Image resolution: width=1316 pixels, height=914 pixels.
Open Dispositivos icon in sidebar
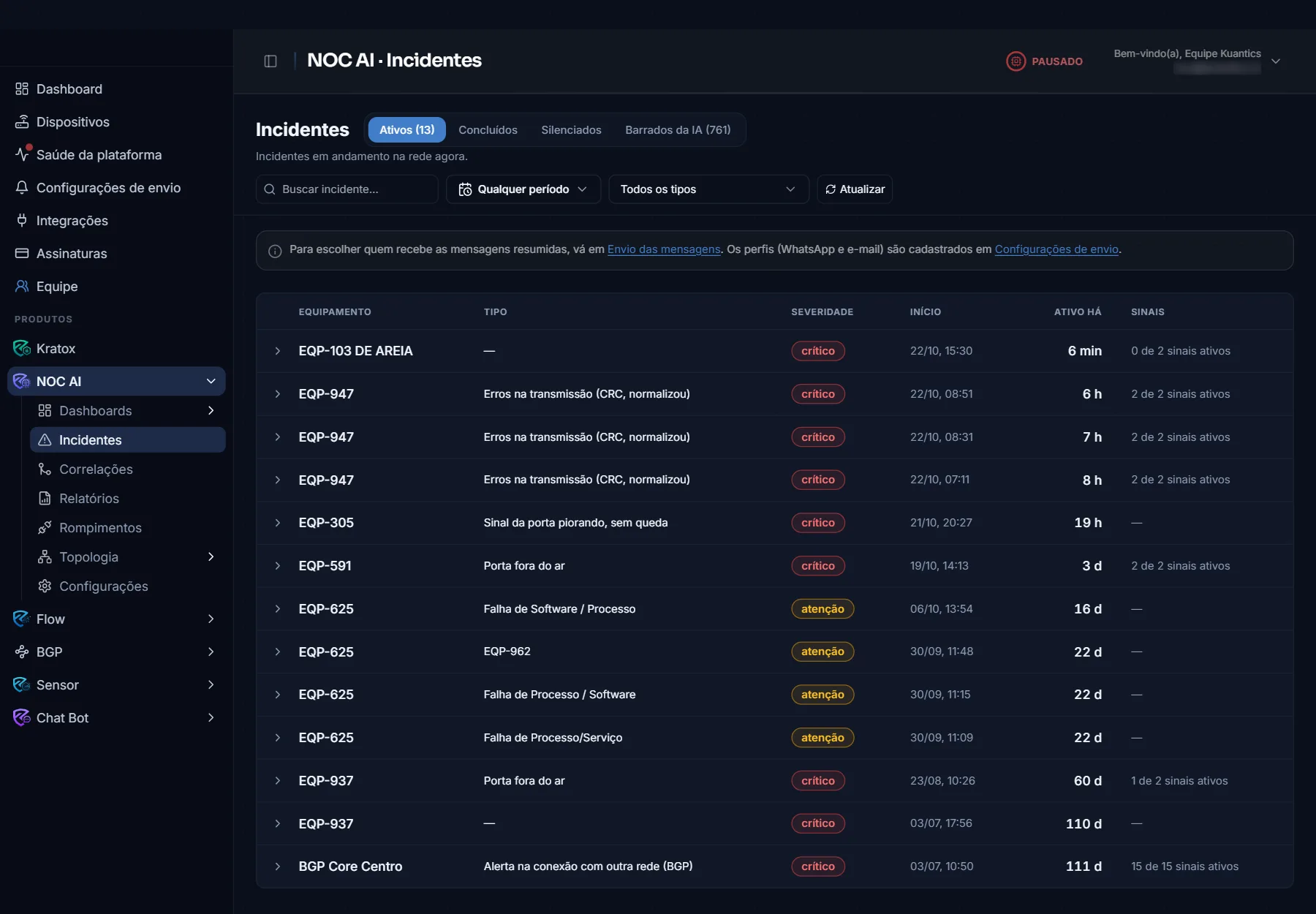tap(22, 122)
